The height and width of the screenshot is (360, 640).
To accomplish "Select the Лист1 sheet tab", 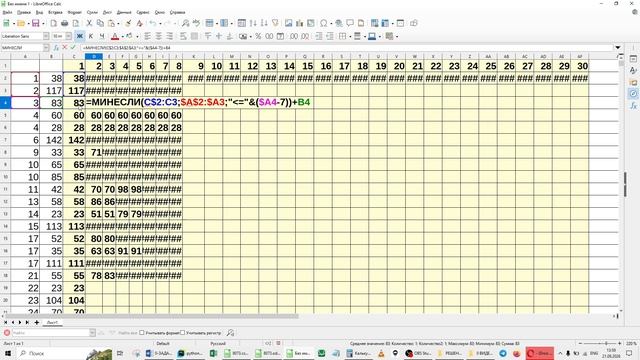I will (x=52, y=322).
